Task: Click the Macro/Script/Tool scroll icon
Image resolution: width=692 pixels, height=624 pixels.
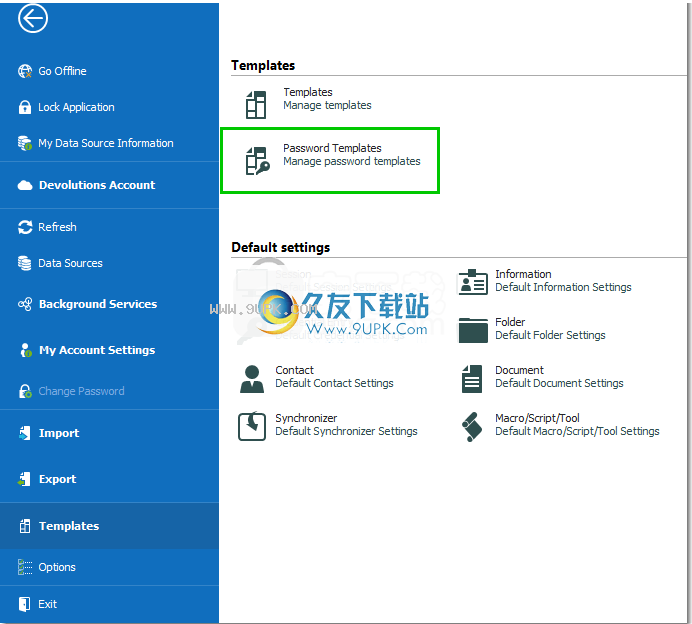Action: point(472,426)
